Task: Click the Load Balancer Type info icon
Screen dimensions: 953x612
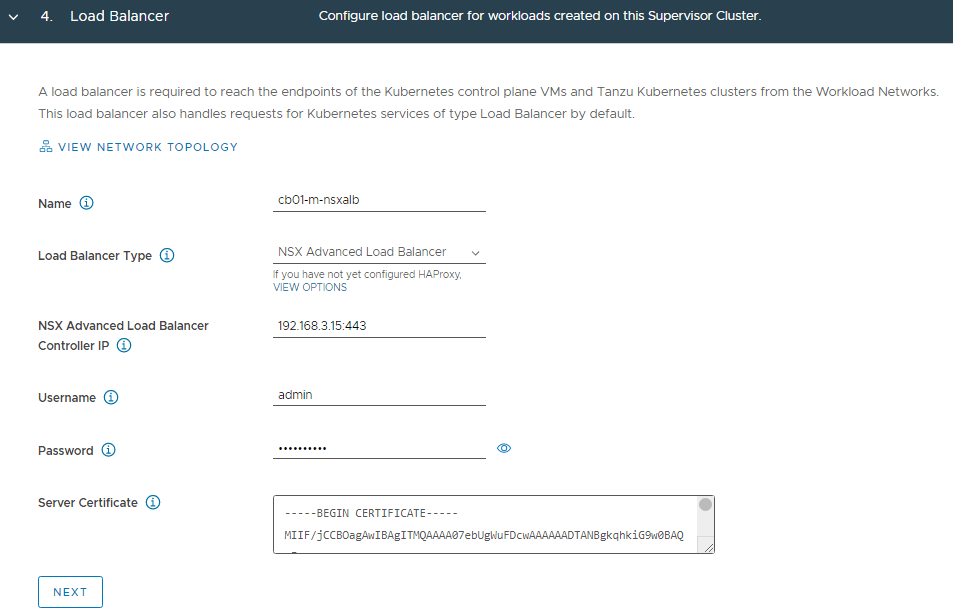Action: (167, 255)
